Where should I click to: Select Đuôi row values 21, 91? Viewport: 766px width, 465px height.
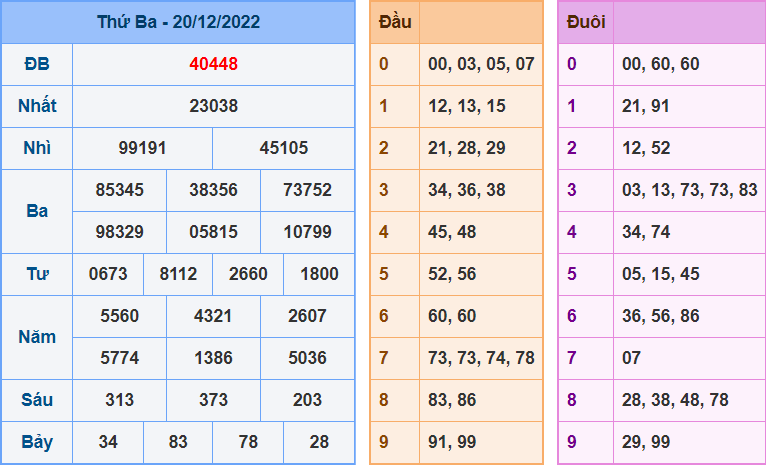[646, 106]
